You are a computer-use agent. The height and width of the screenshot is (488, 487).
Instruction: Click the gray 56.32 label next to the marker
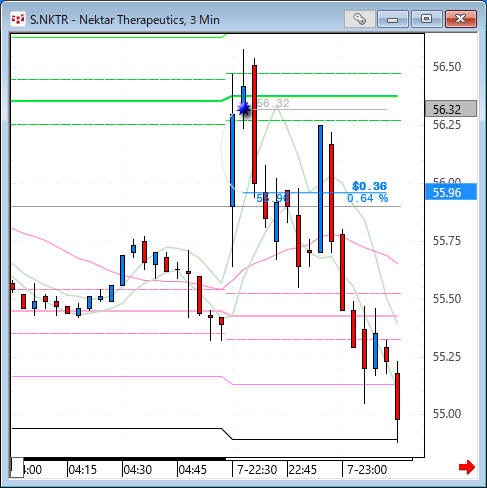273,103
